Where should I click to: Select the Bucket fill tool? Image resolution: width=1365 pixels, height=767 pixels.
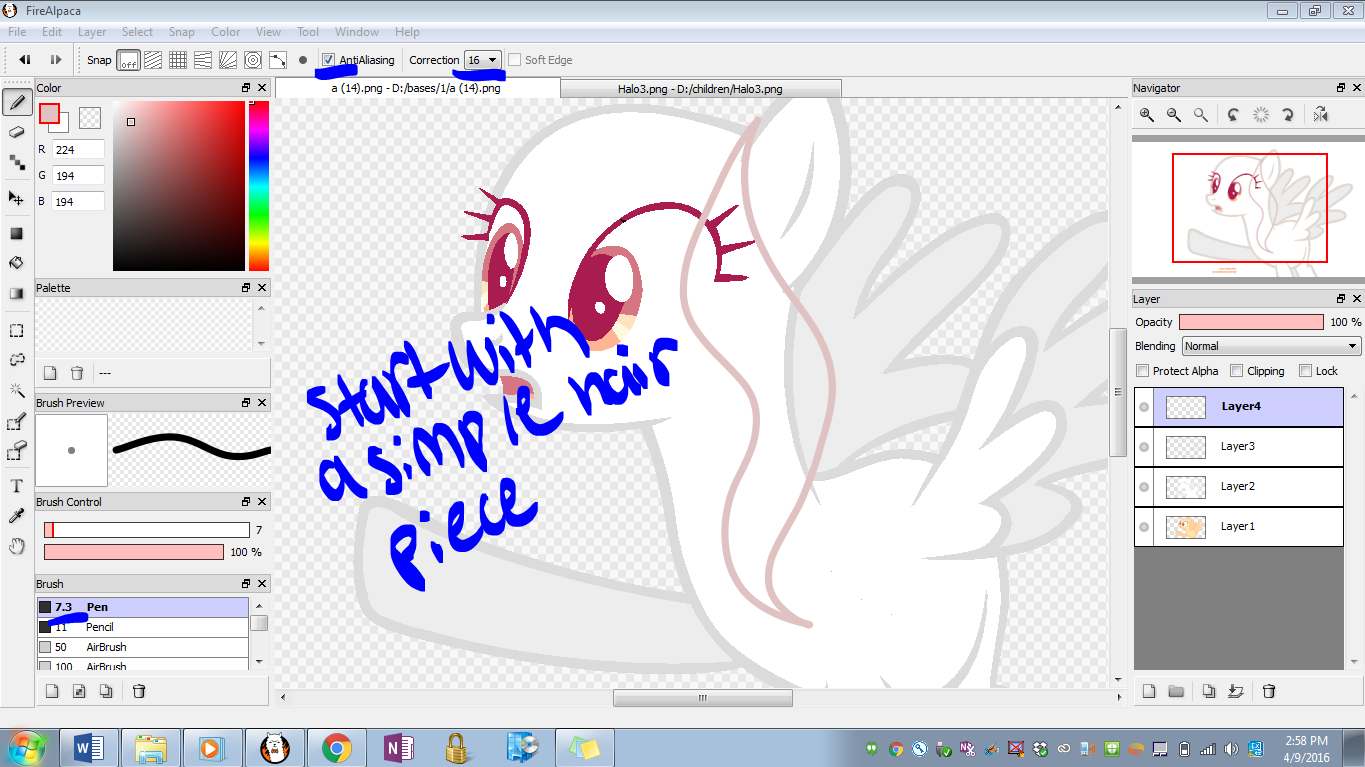pyautogui.click(x=17, y=263)
